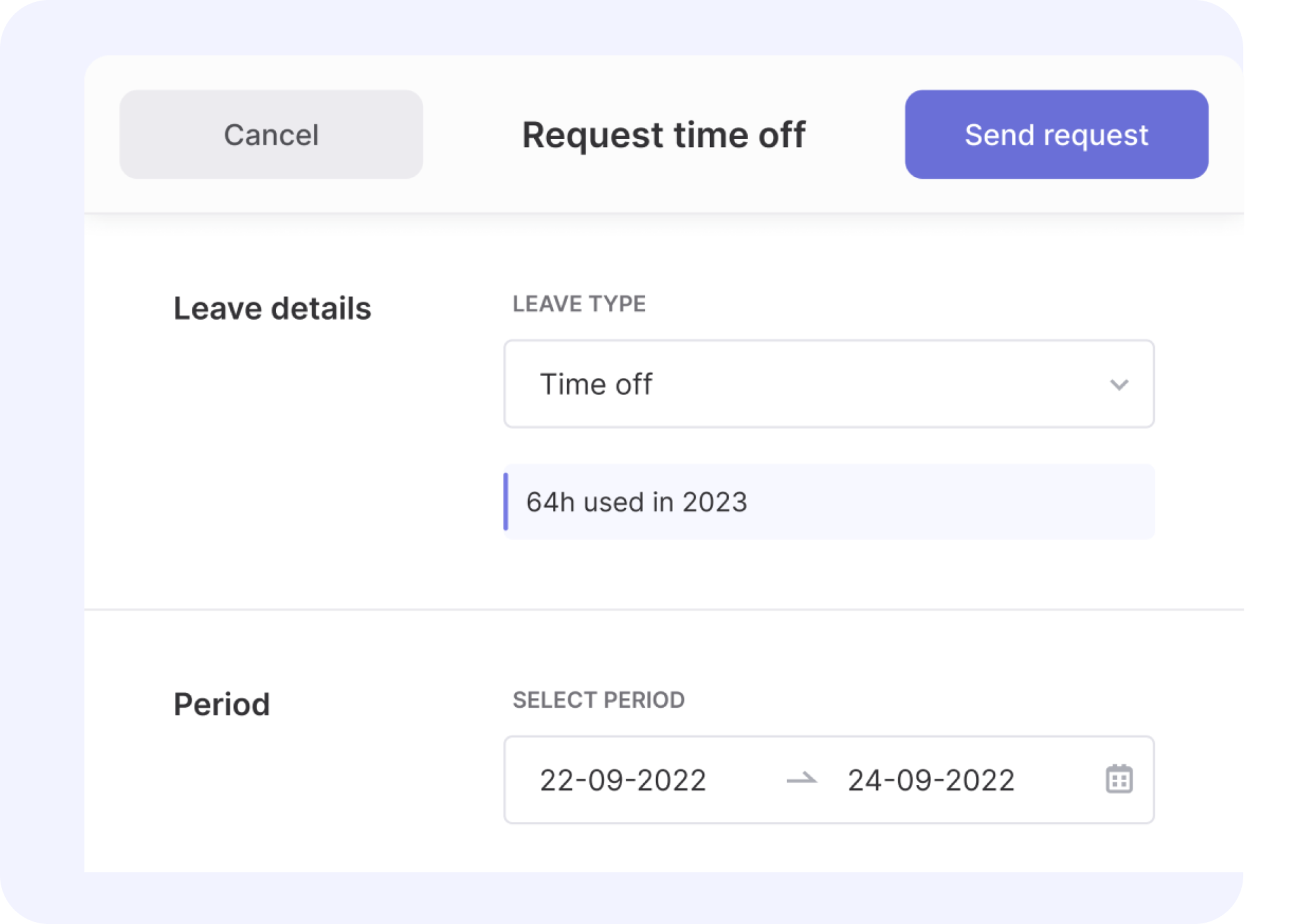Viewport: 1299px width, 924px height.
Task: Click the LEAVE TYPE field label
Action: [x=580, y=304]
